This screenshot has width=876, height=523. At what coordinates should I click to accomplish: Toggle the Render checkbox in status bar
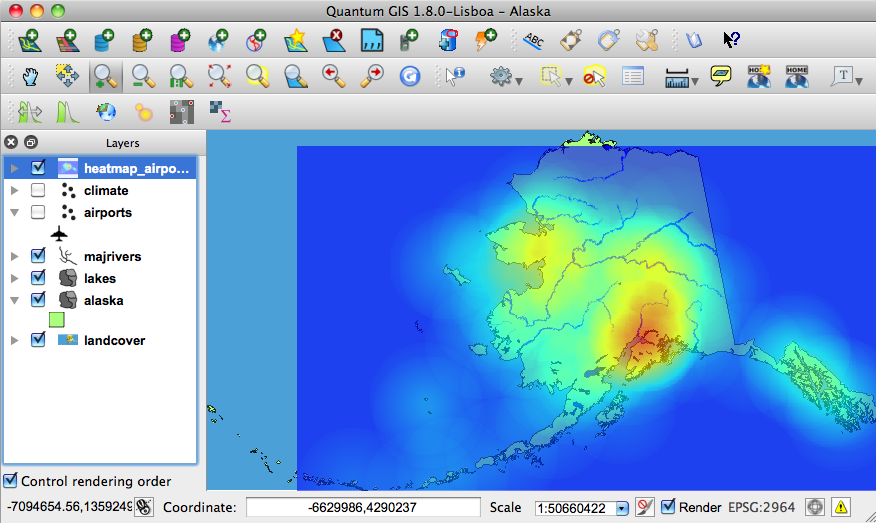pos(668,507)
